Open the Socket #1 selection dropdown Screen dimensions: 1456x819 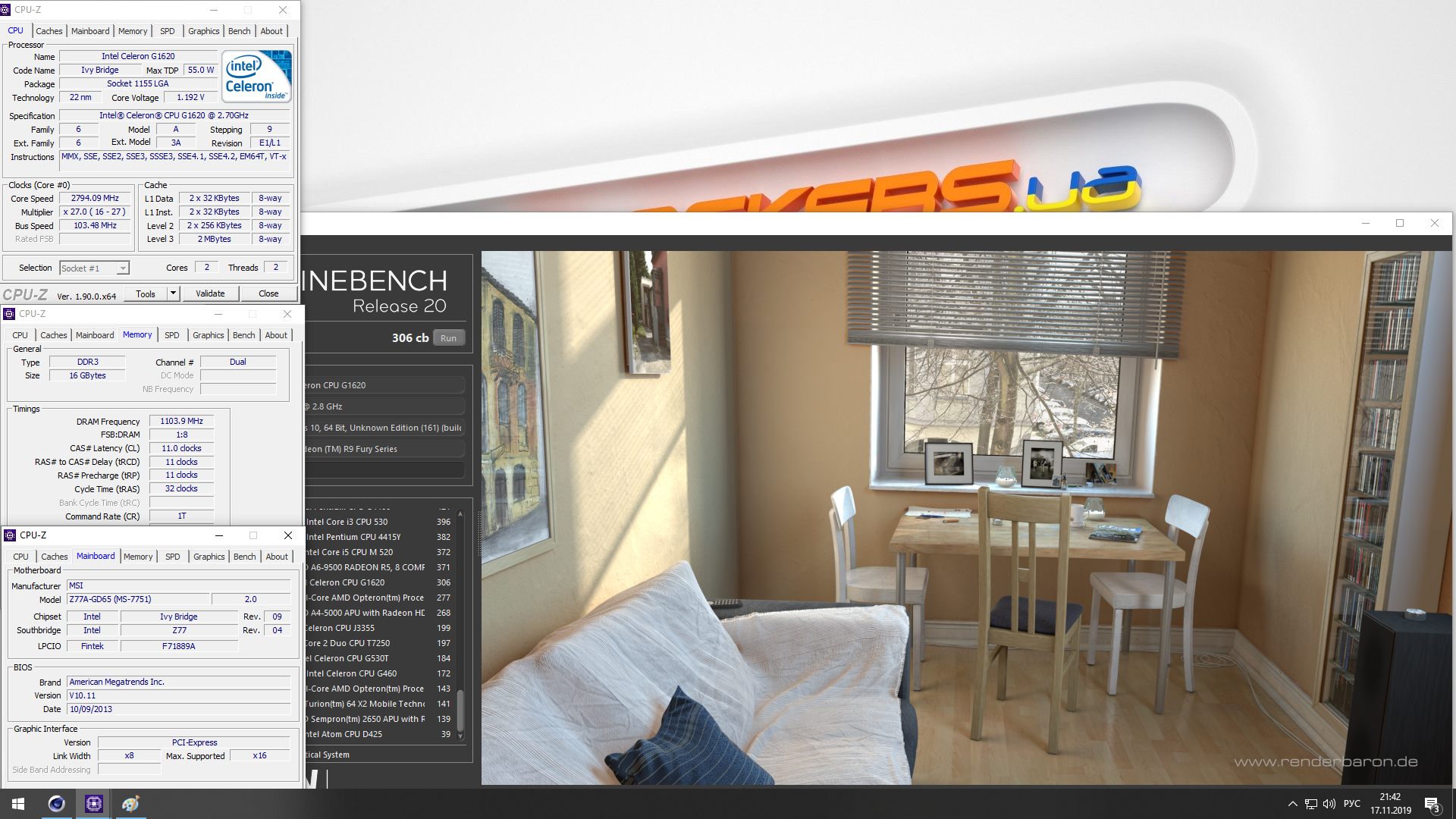[x=95, y=268]
